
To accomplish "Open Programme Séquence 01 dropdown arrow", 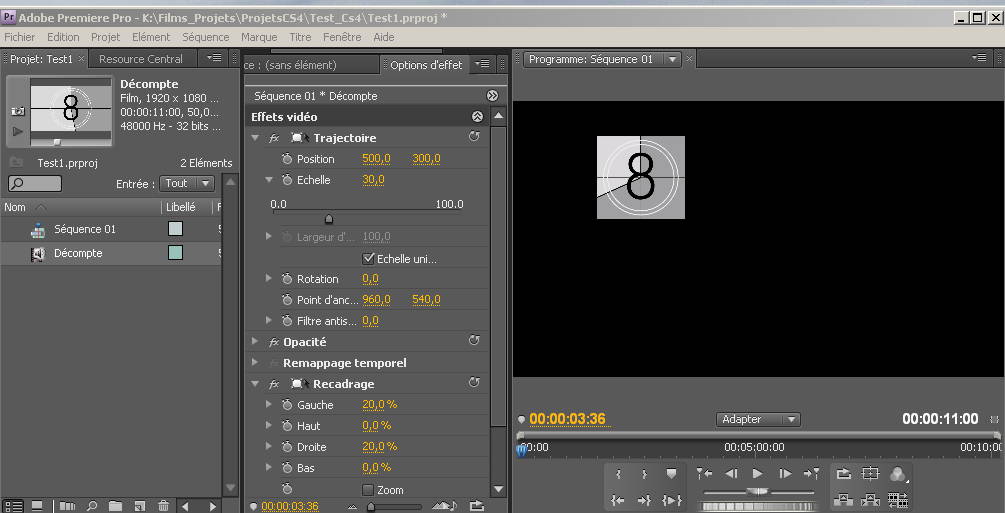I will (x=672, y=59).
